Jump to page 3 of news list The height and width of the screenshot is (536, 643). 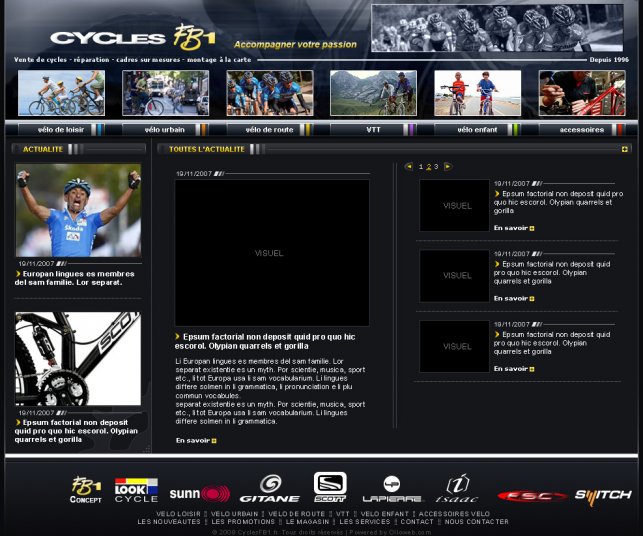pos(436,166)
